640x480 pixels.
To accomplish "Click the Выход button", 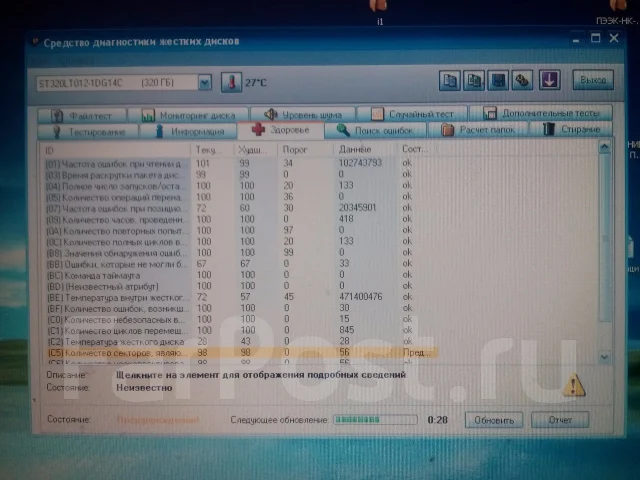I will point(593,80).
